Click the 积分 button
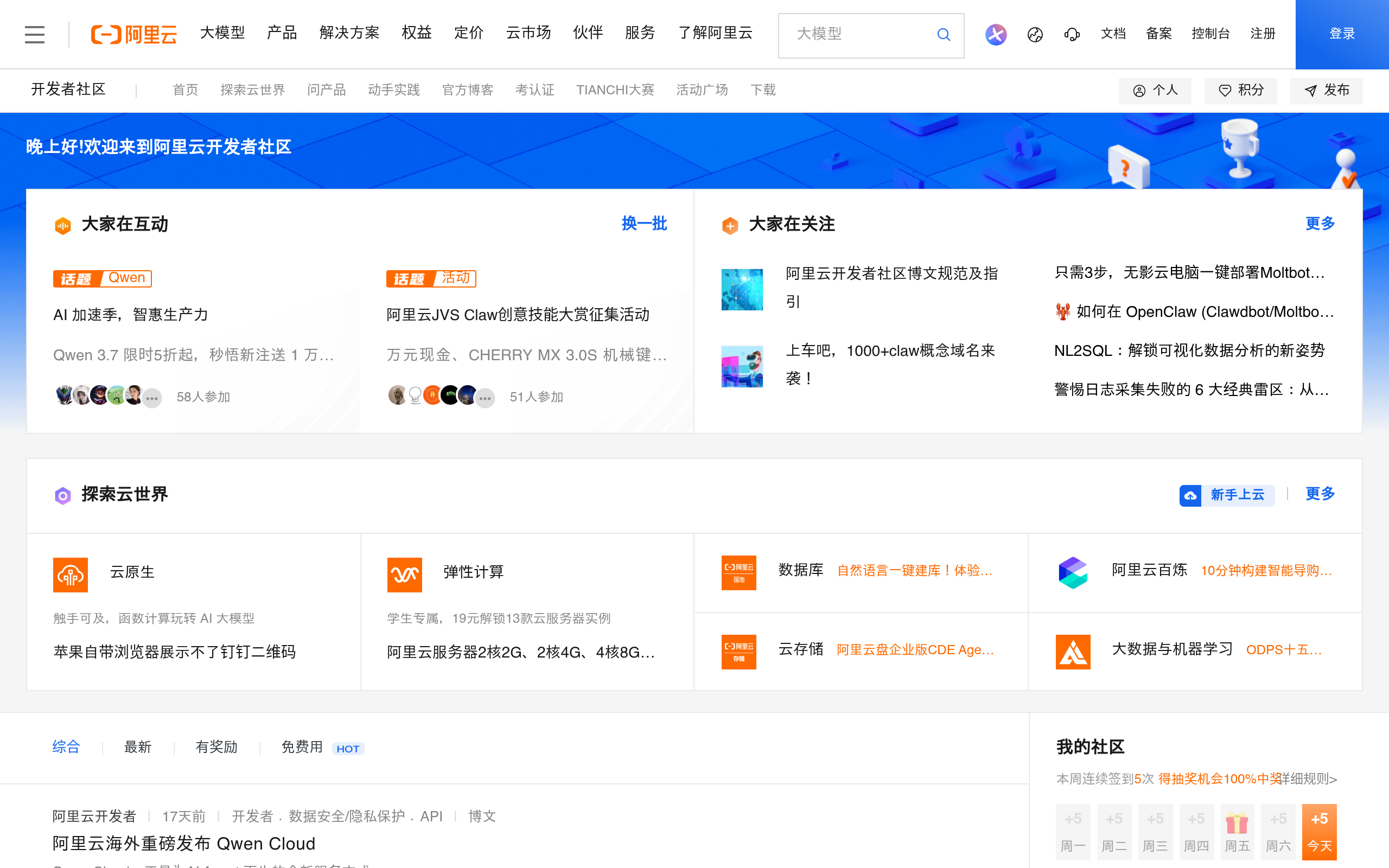Image resolution: width=1389 pixels, height=868 pixels. pos(1241,91)
